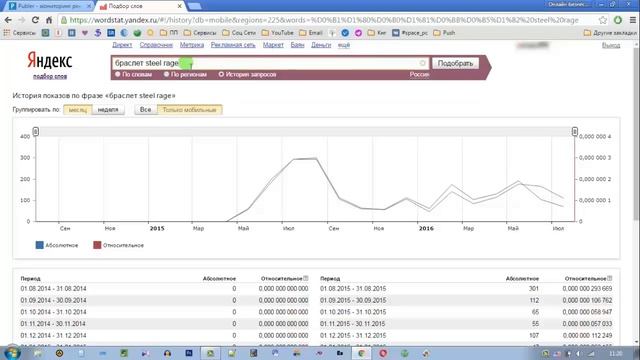Click the info icon next to right Относительное header
Viewport: 640px width, 360px height.
tap(609, 278)
